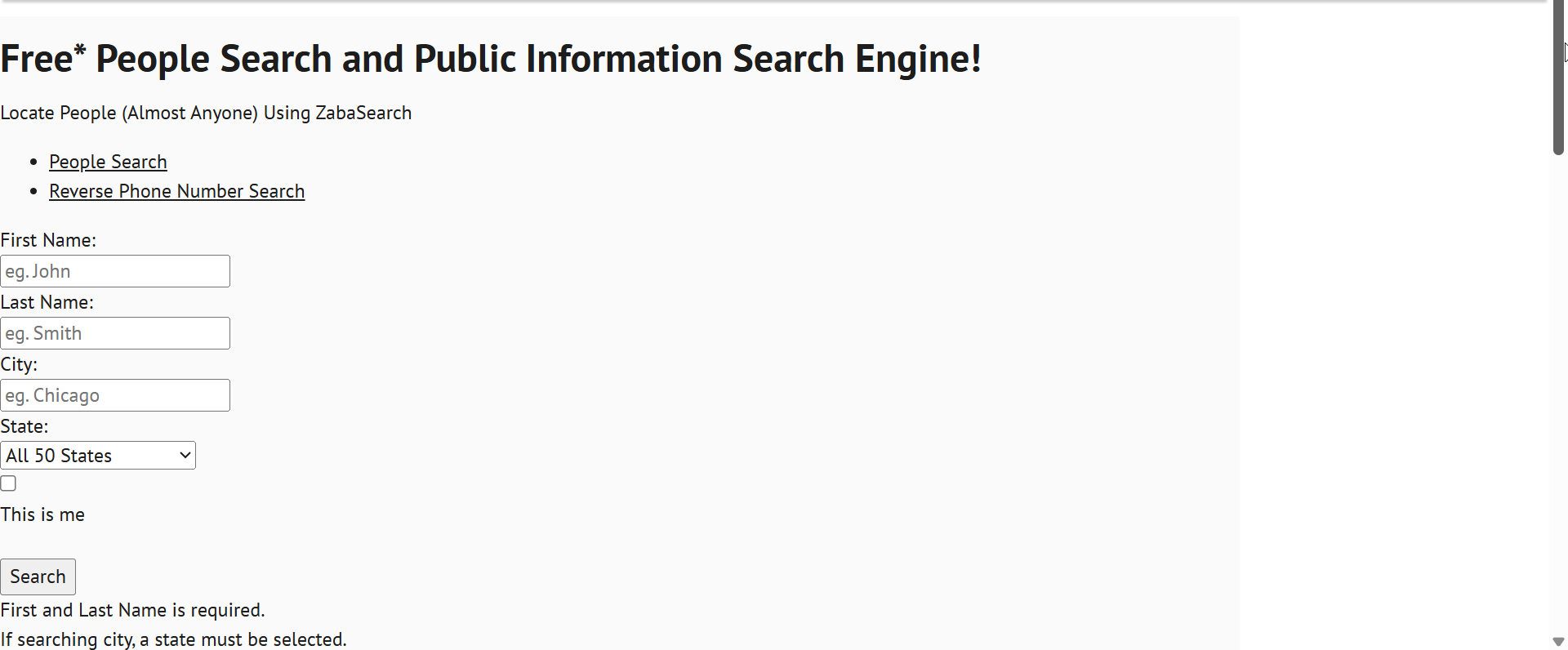Click into the Last Name text box
The width and height of the screenshot is (1568, 650).
(x=115, y=333)
